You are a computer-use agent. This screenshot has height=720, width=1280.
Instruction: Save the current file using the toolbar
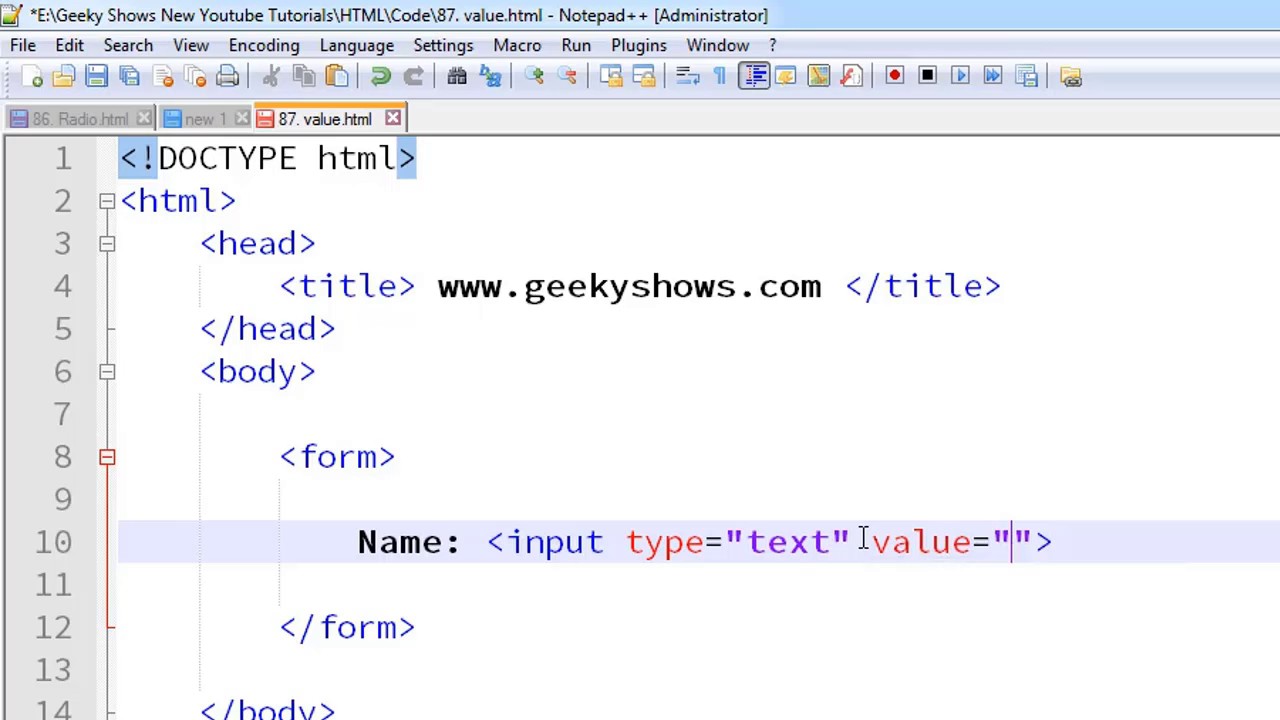pos(96,76)
